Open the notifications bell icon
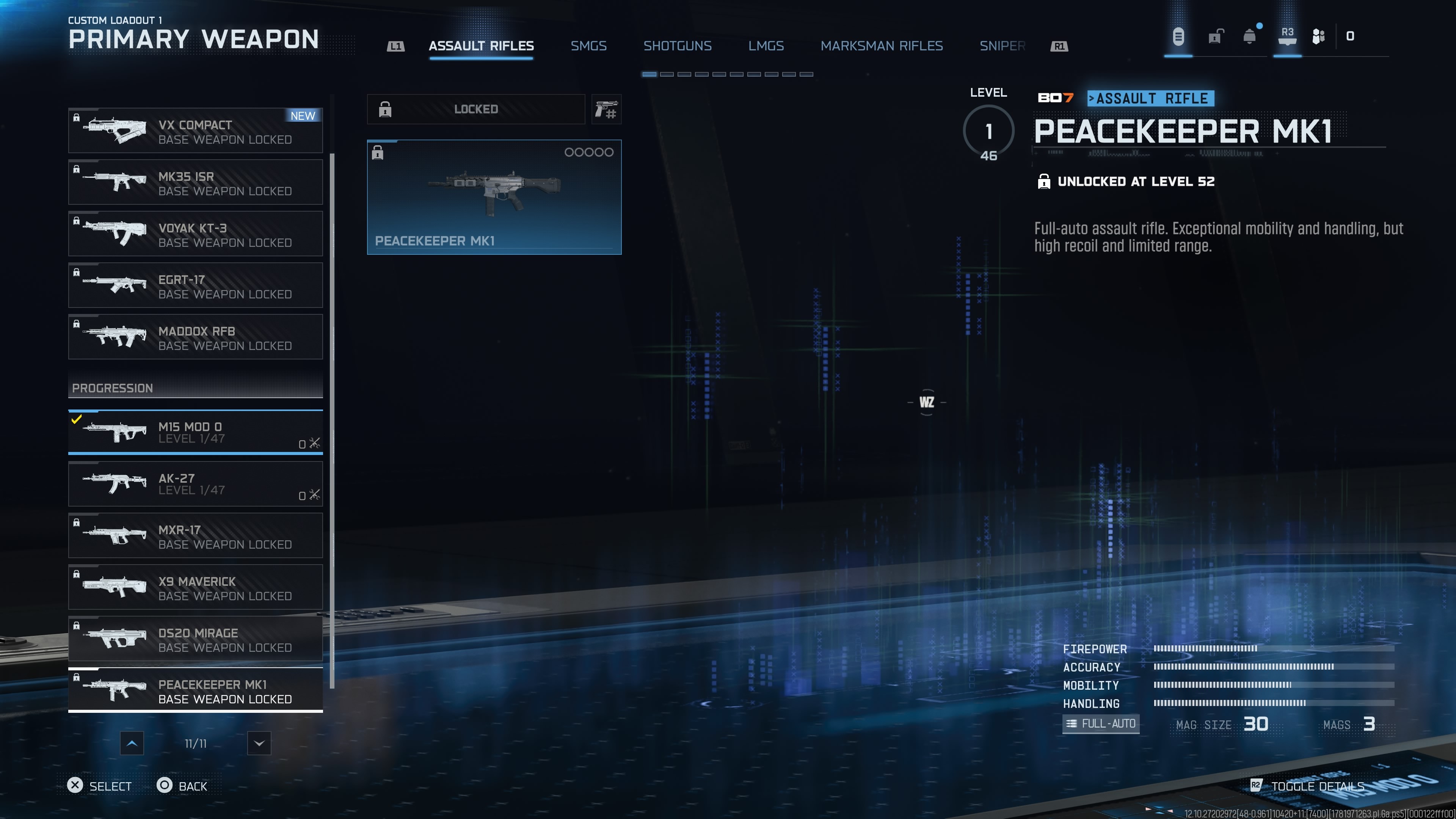Screen dimensions: 1456x819 [1250, 37]
